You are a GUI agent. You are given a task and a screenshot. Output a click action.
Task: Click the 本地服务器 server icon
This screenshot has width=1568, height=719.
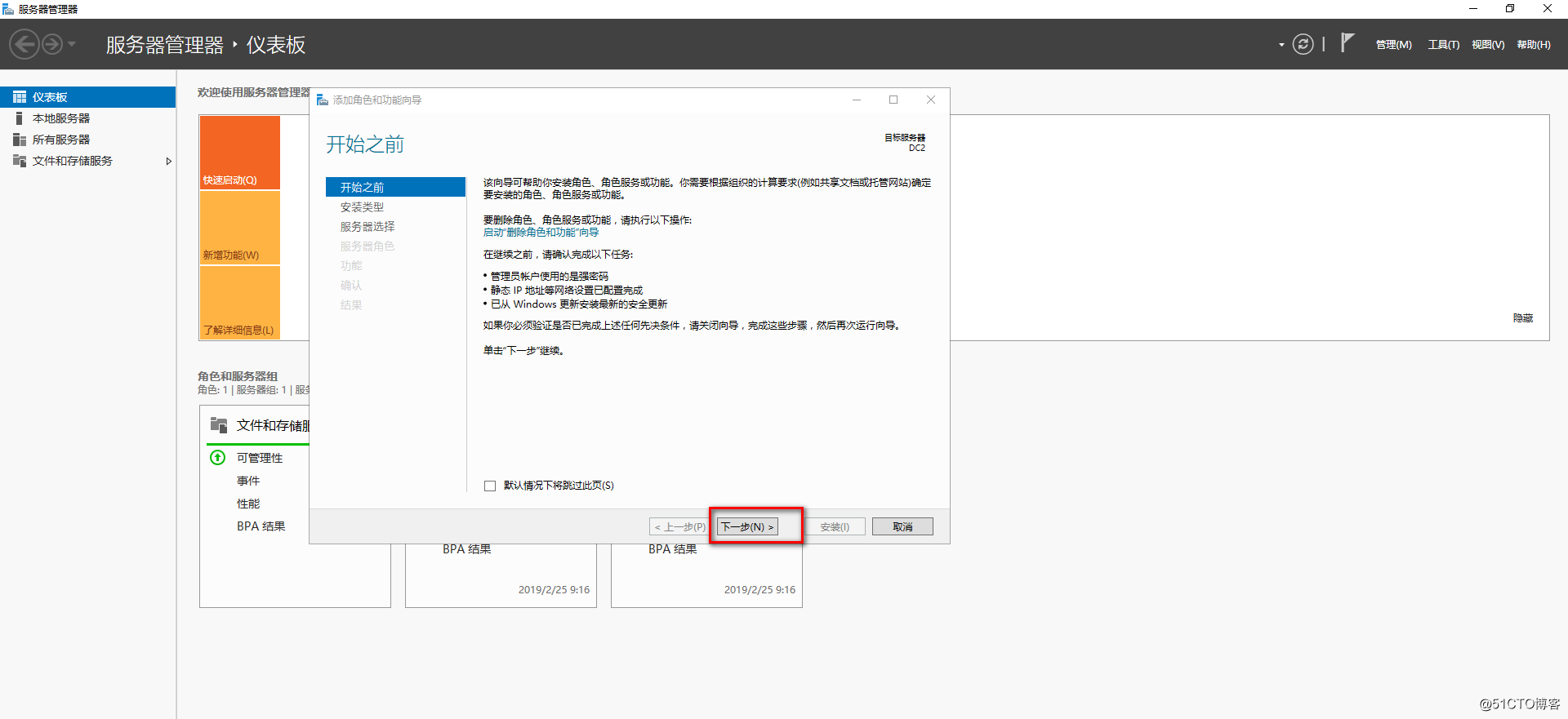coord(20,118)
